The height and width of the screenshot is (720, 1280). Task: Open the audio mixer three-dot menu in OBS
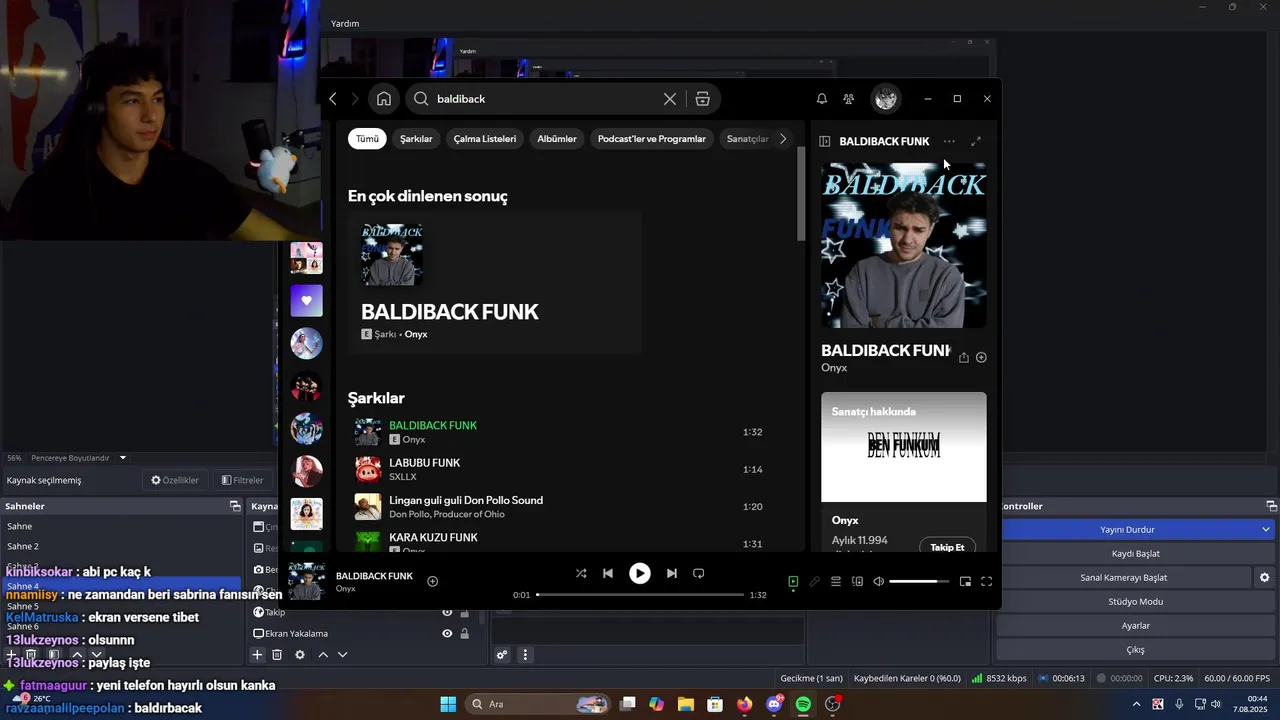coord(525,655)
